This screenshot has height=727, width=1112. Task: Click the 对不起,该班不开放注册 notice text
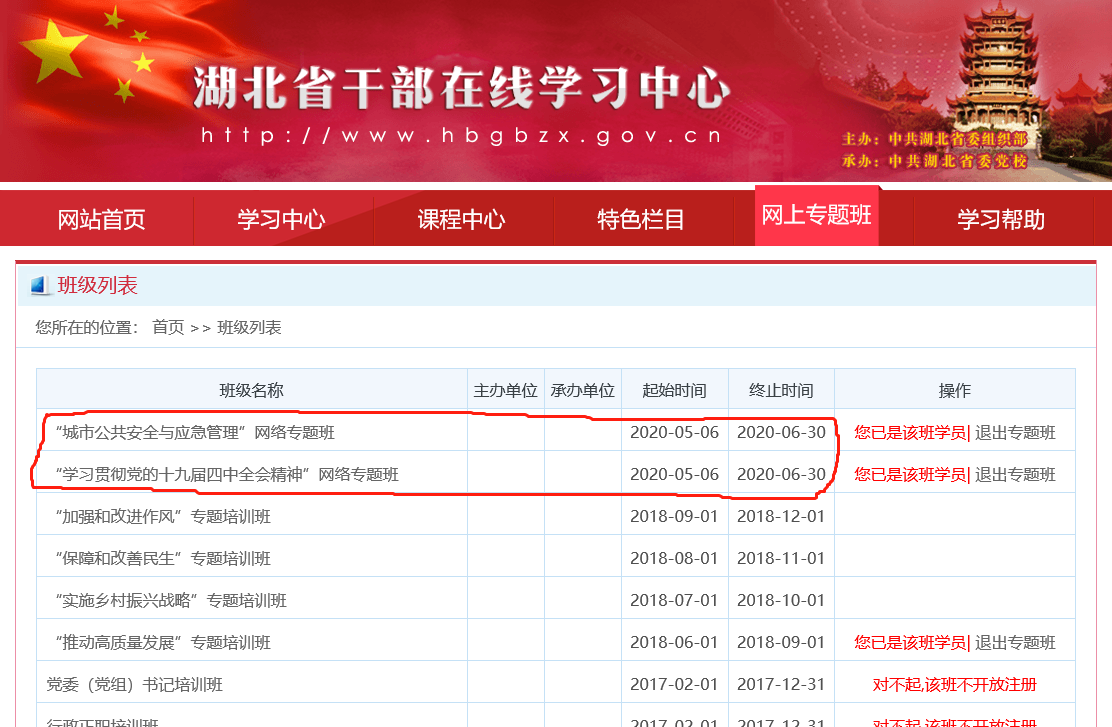click(954, 682)
